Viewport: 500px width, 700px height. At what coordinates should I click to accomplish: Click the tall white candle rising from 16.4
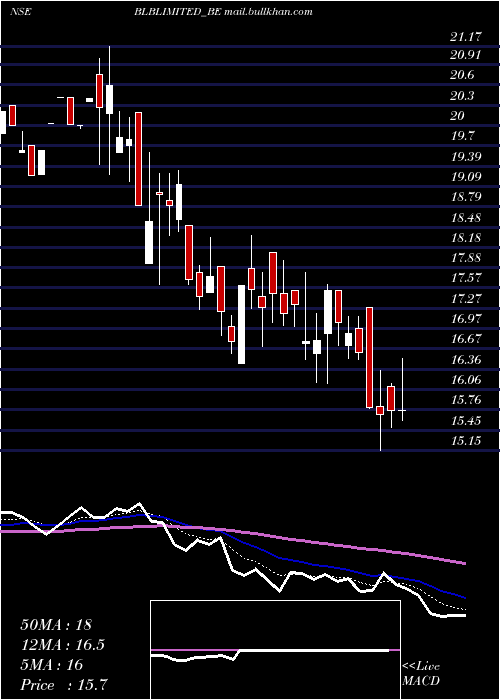pyautogui.click(x=241, y=324)
